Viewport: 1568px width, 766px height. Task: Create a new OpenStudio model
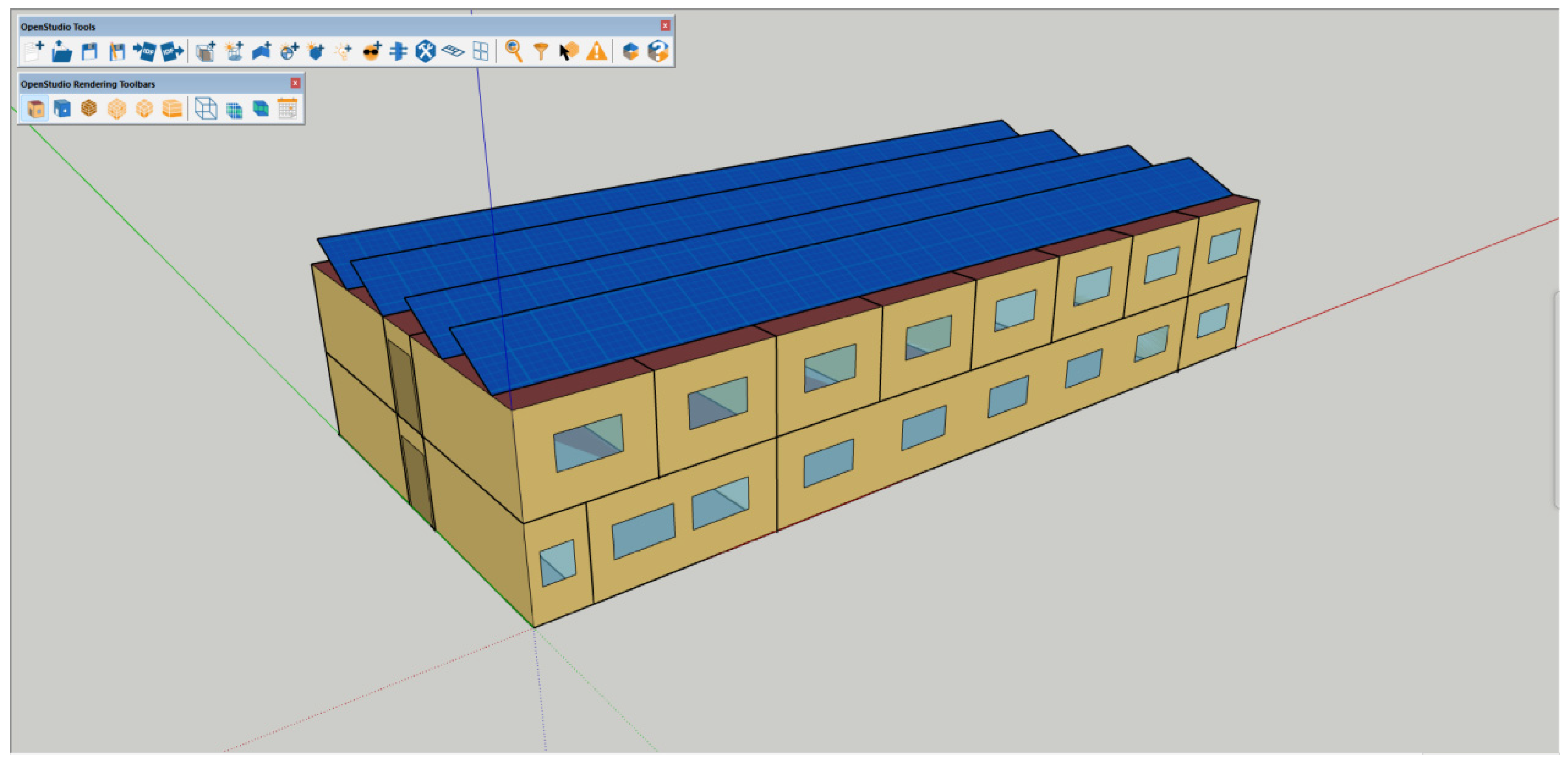(x=33, y=51)
